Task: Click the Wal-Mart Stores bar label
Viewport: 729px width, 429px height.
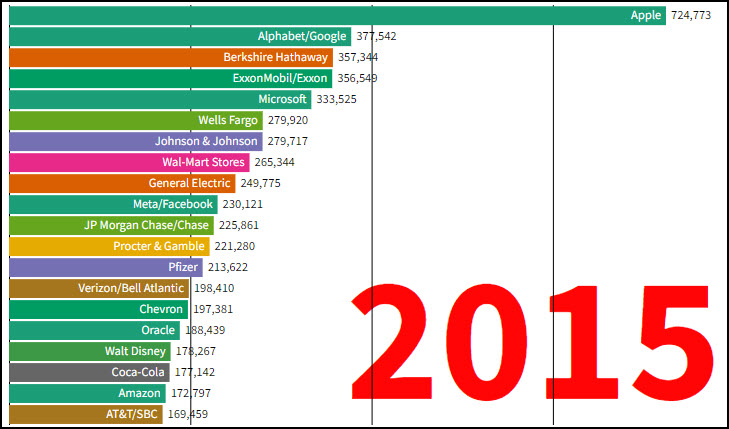Action: click(x=203, y=162)
